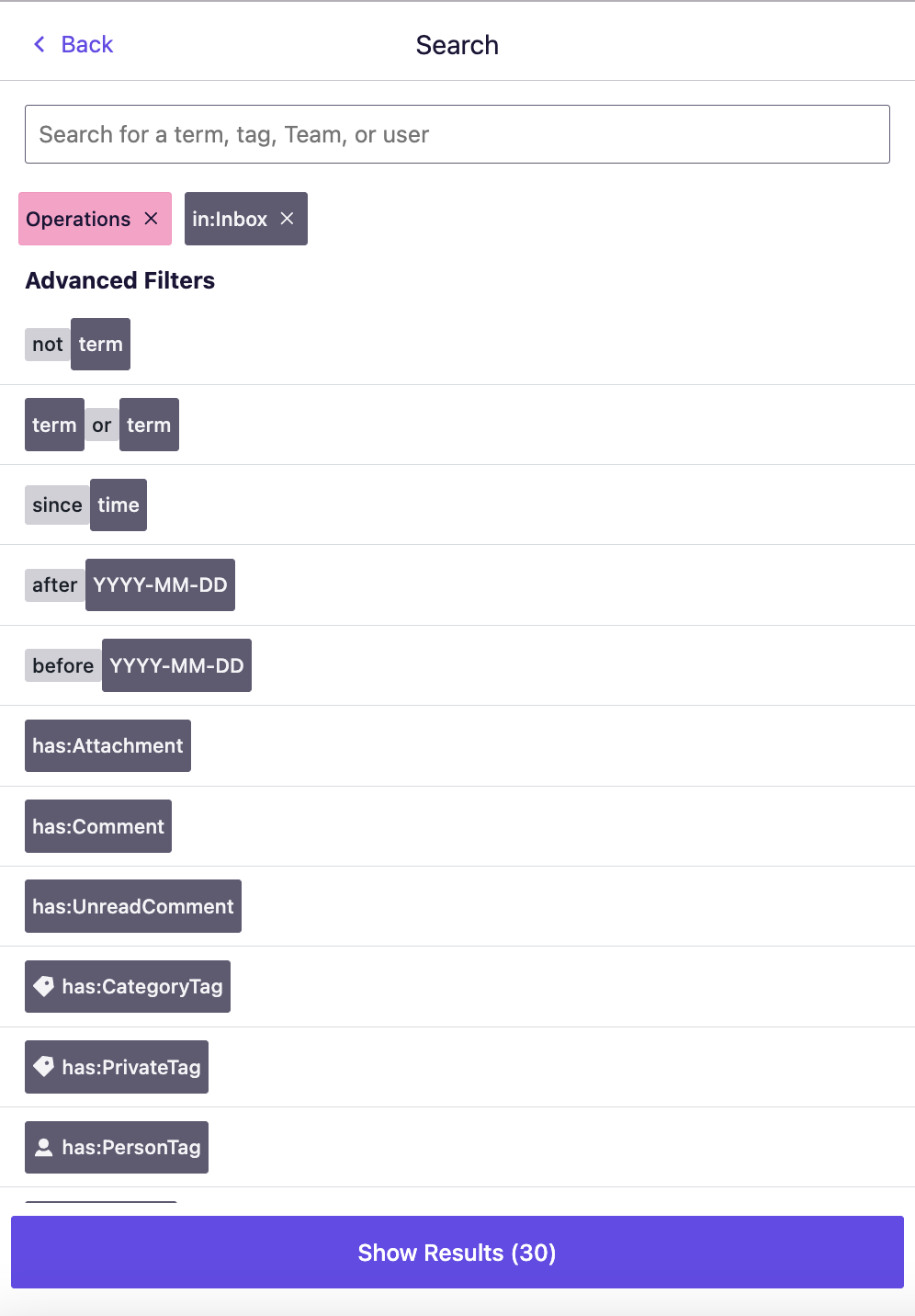Select the 'or' operator chip

coord(102,425)
